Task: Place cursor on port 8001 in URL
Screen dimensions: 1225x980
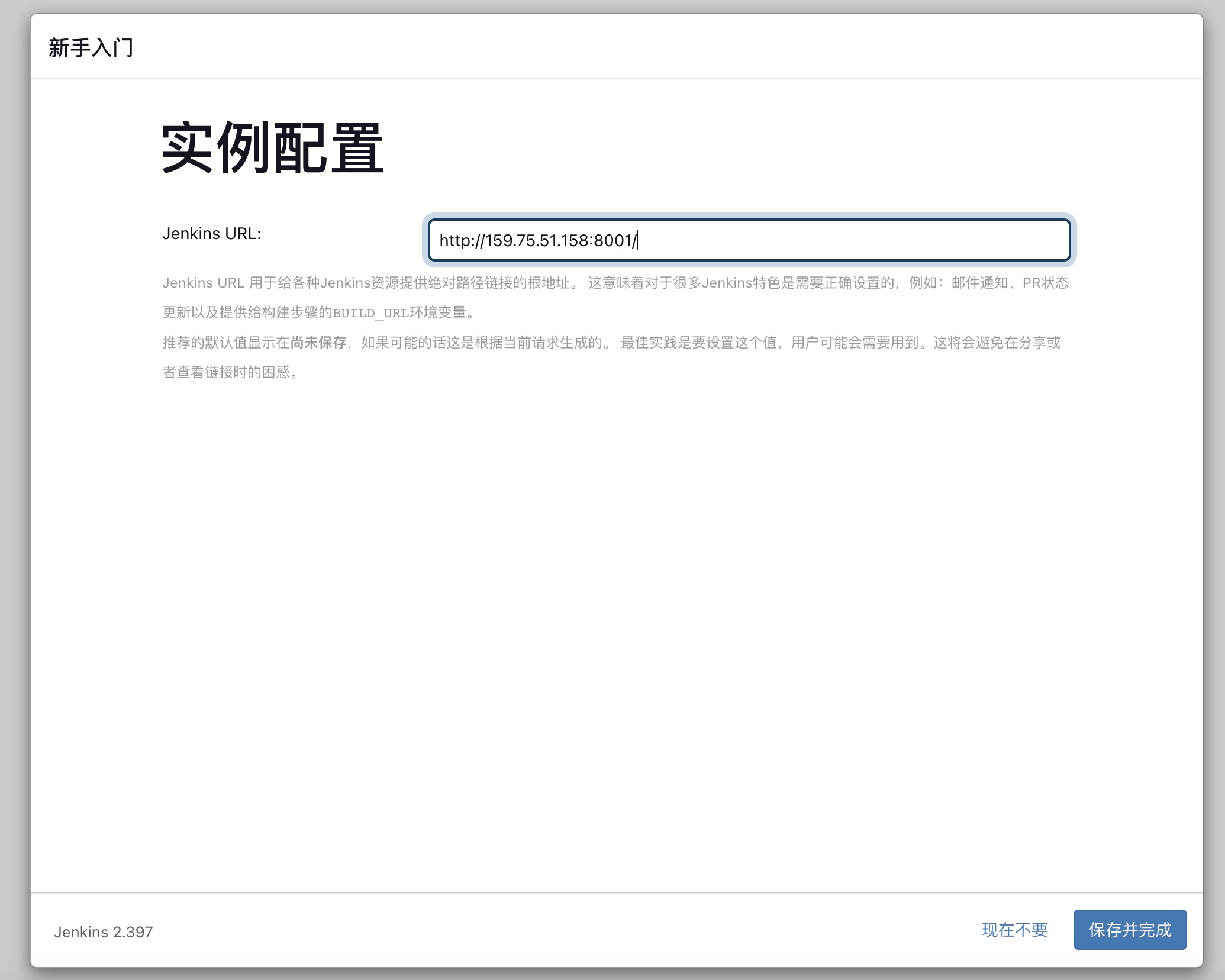Action: click(x=612, y=241)
